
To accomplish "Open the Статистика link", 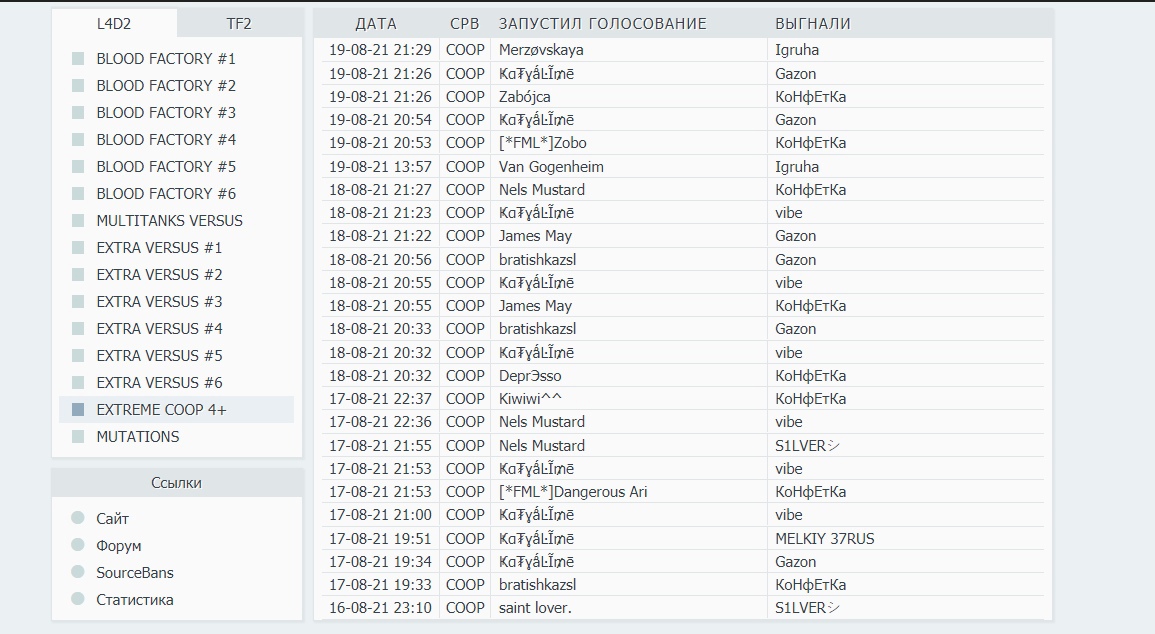I will click(x=135, y=600).
